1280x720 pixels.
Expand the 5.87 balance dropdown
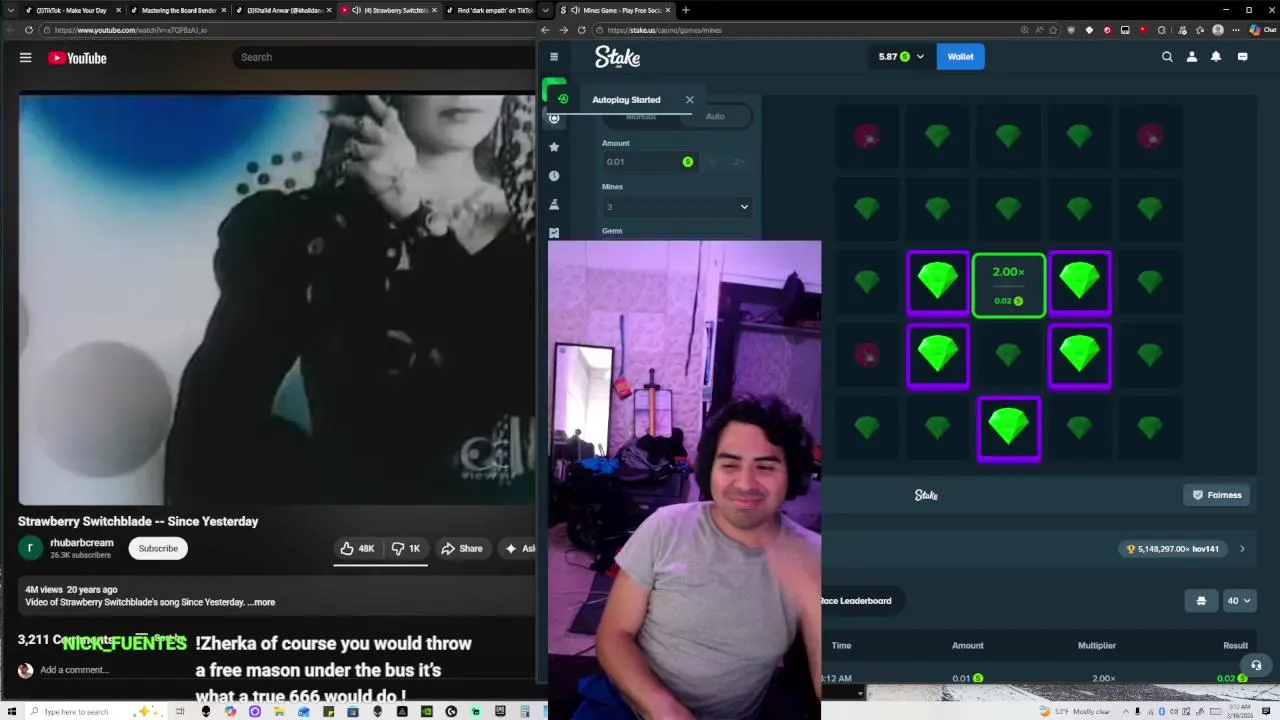tap(901, 57)
